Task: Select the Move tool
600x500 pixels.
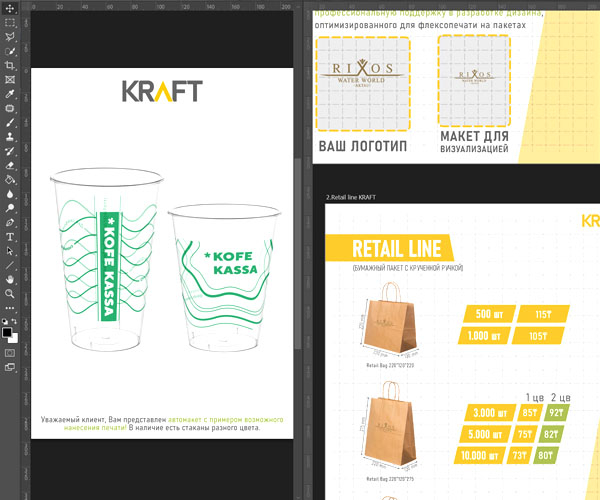Action: pos(10,8)
